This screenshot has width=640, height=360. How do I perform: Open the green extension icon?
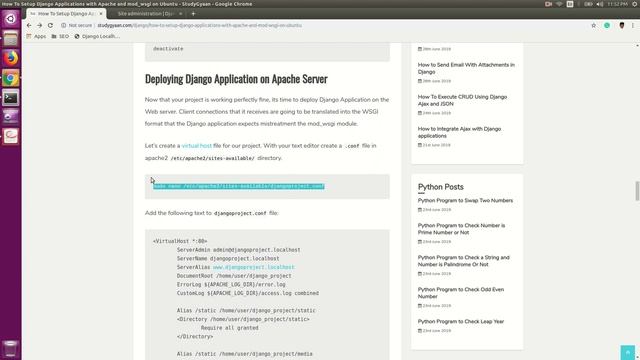[x=607, y=25]
